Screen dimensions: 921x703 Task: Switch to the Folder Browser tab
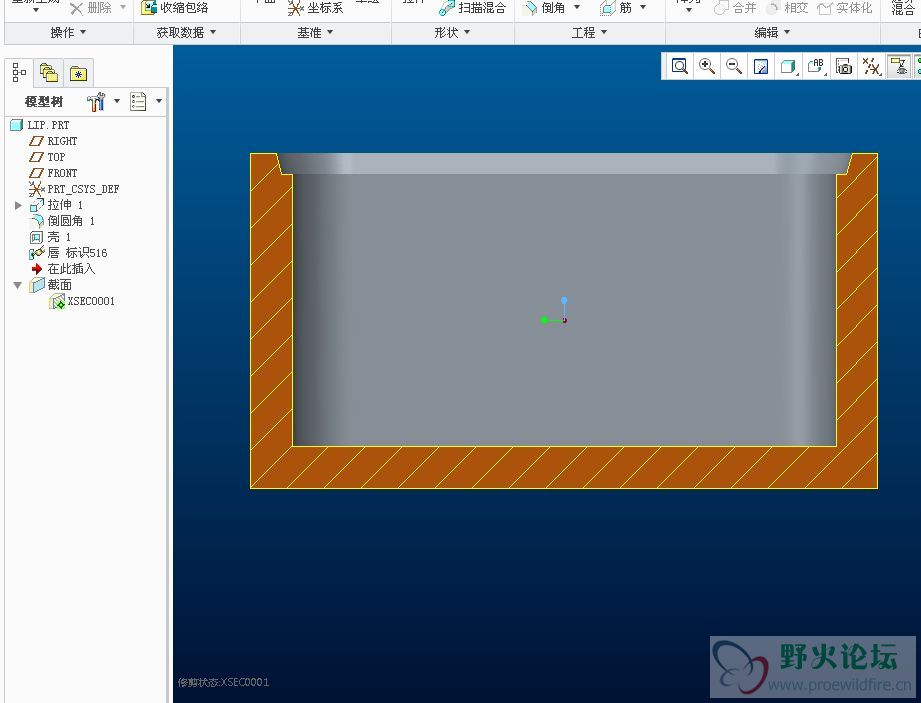pos(48,73)
